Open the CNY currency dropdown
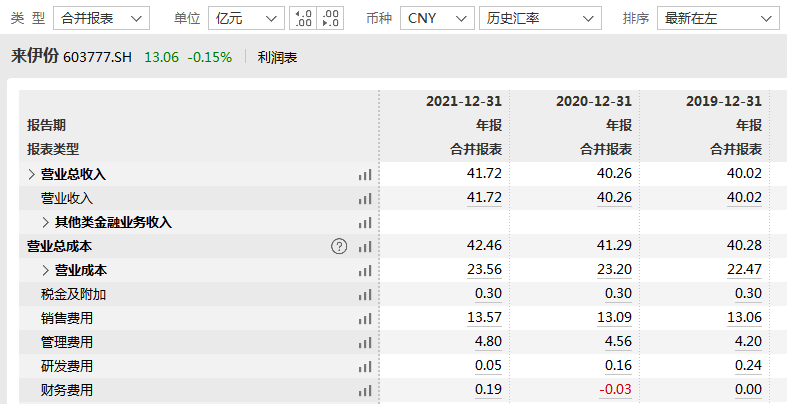Screen dimensions: 787x404 436,18
